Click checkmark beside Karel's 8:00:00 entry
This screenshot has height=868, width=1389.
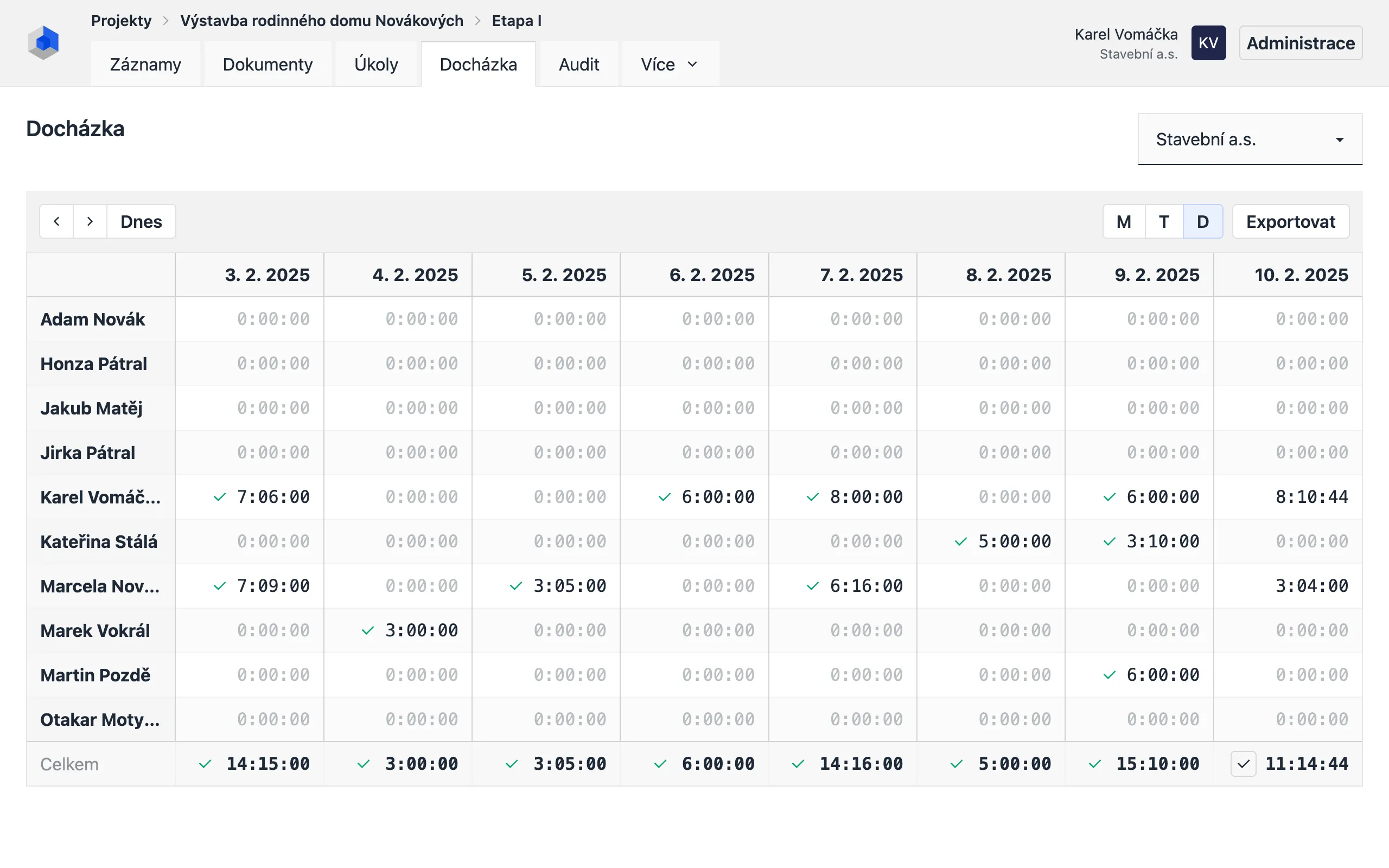pos(813,497)
